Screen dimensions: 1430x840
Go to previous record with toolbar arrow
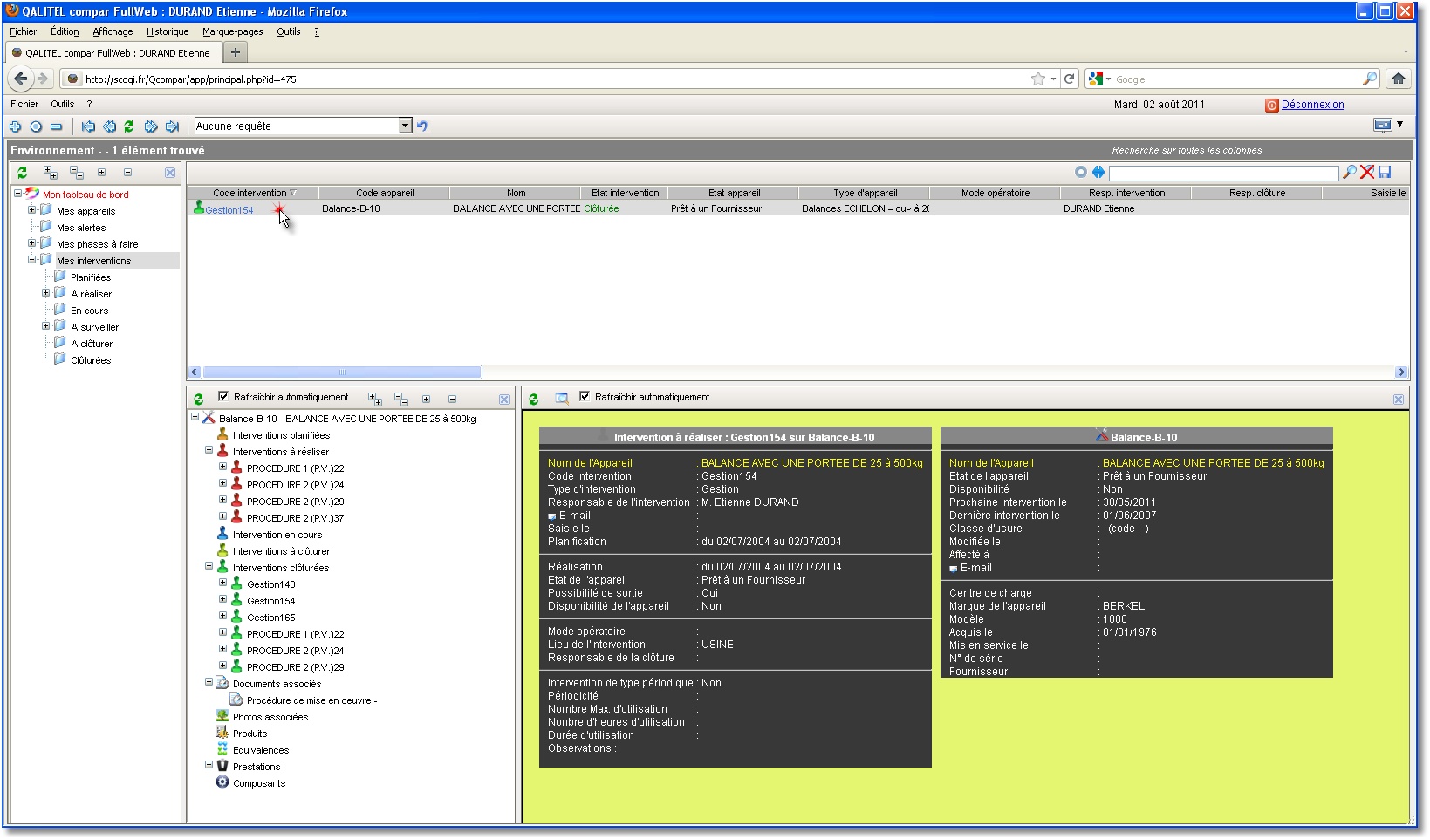pyautogui.click(x=109, y=126)
